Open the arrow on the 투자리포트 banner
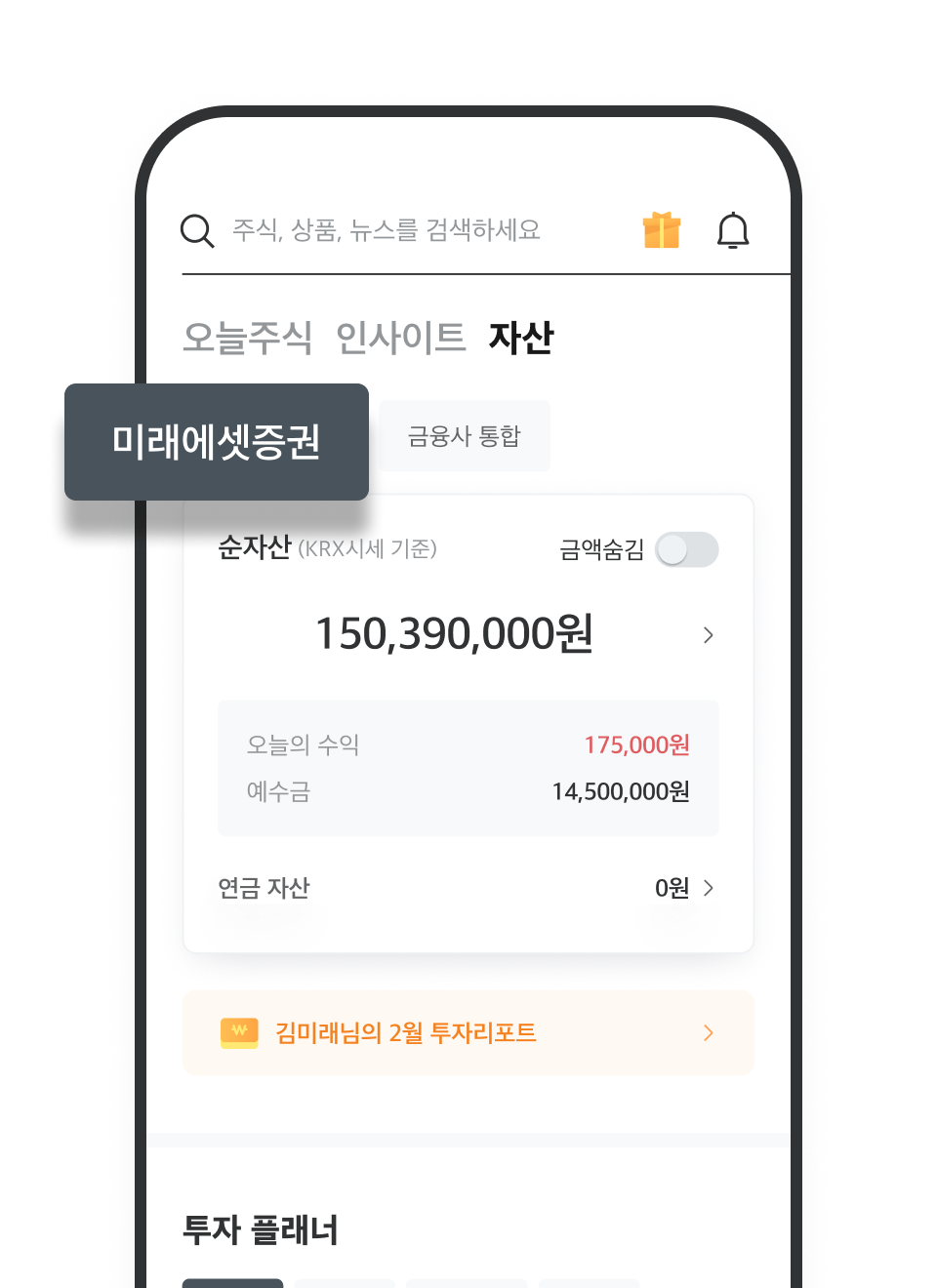 709,1032
